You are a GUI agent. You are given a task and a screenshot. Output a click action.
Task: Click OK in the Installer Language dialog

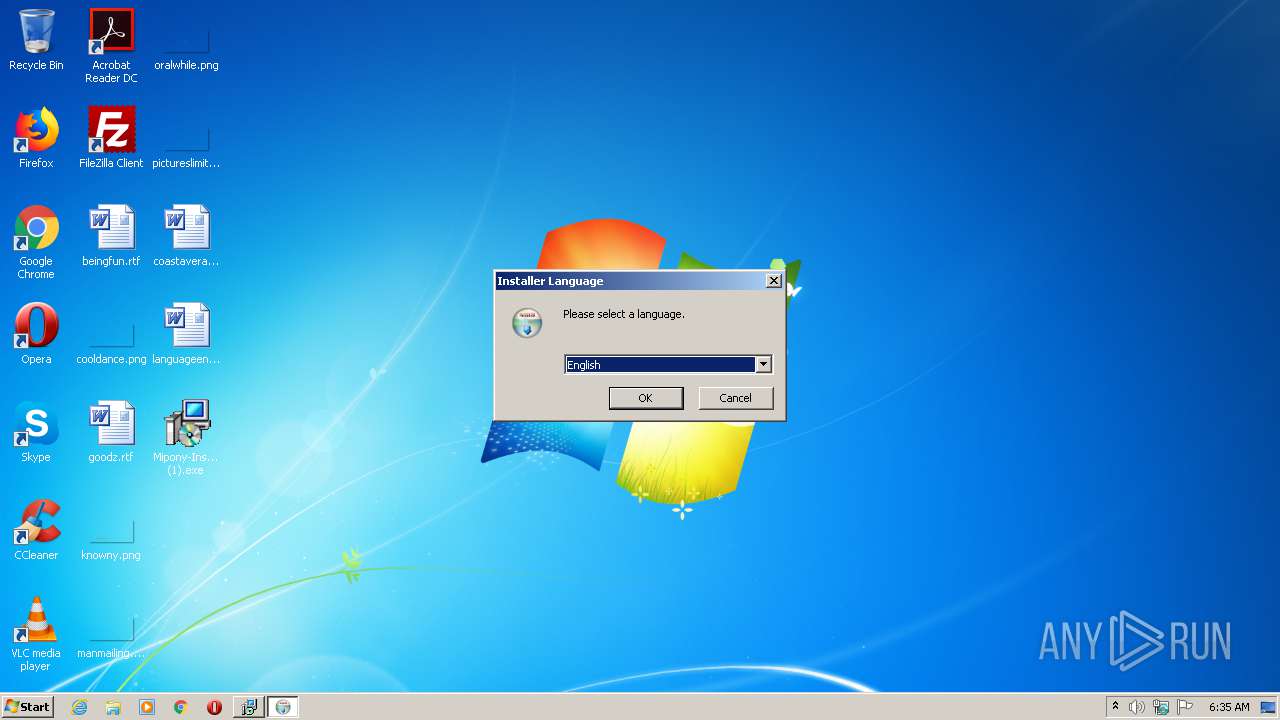click(x=646, y=398)
